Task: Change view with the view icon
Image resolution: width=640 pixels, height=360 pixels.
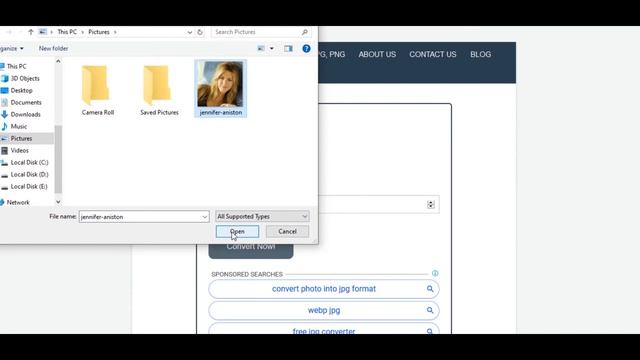Action: click(261, 49)
